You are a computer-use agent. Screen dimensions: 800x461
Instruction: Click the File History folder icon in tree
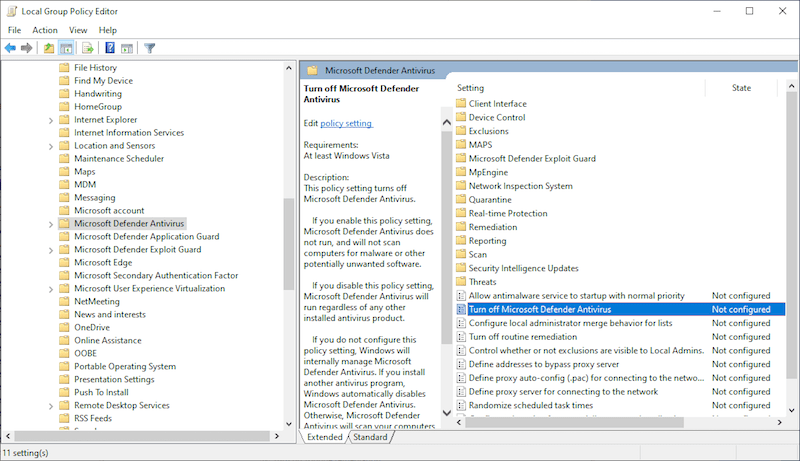point(64,67)
